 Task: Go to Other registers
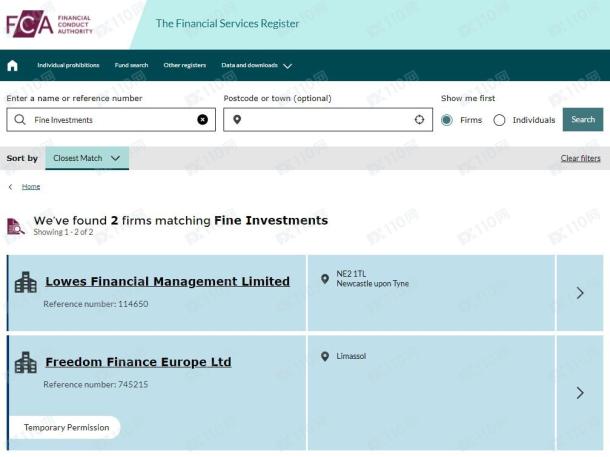pyautogui.click(x=185, y=65)
